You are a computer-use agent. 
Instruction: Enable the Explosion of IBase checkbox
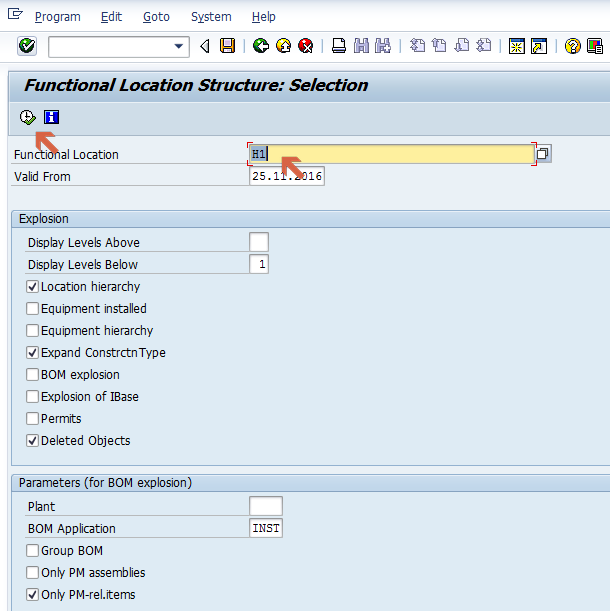tap(32, 397)
